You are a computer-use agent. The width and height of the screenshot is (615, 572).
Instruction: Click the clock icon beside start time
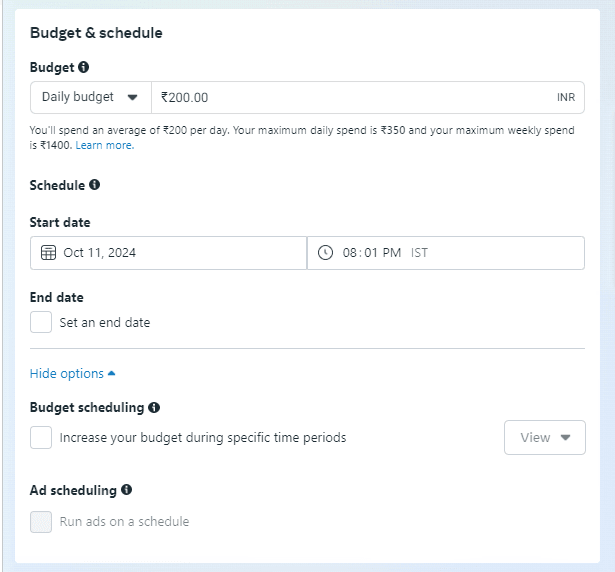(x=325, y=253)
